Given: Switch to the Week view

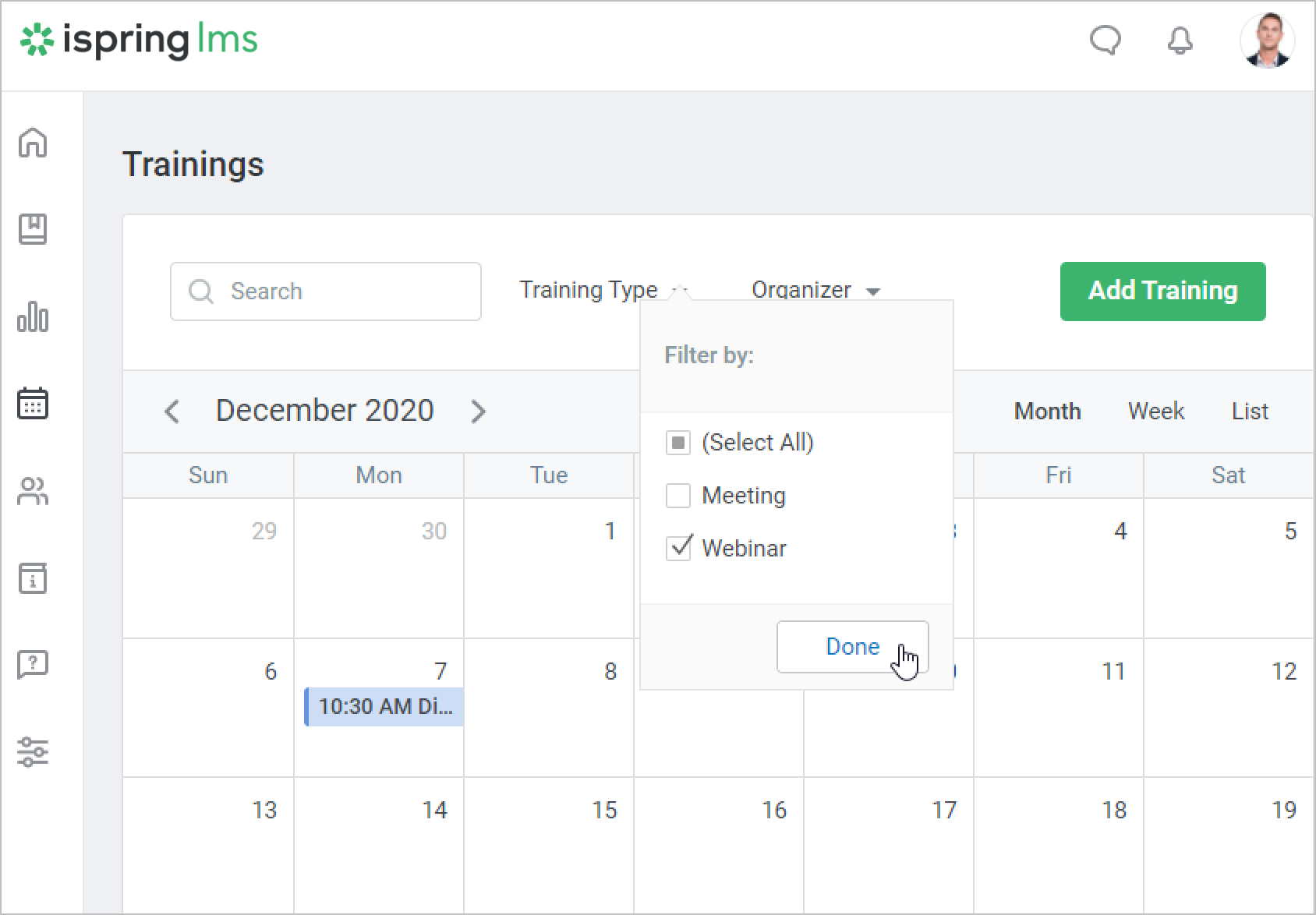Looking at the screenshot, I should 1155,412.
